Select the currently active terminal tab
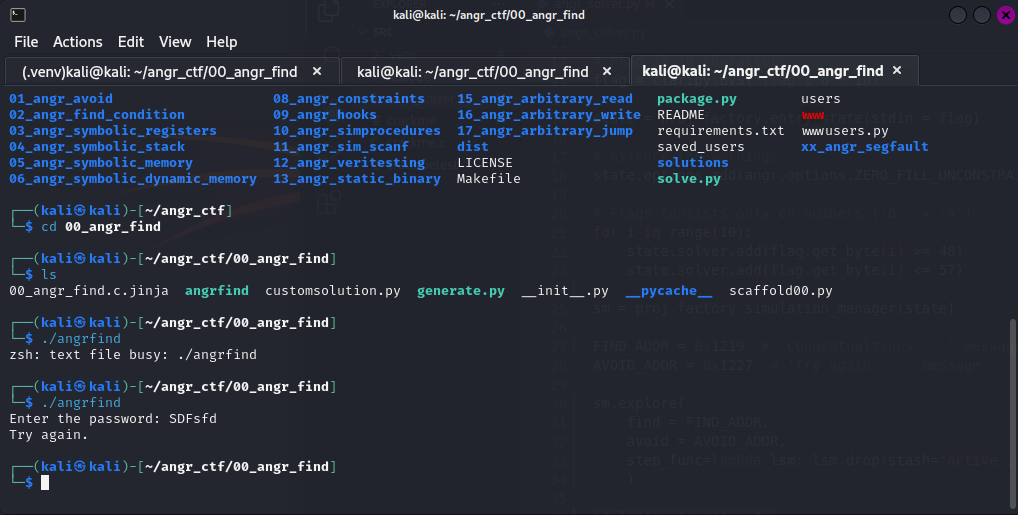The height and width of the screenshot is (515, 1018). [x=762, y=71]
